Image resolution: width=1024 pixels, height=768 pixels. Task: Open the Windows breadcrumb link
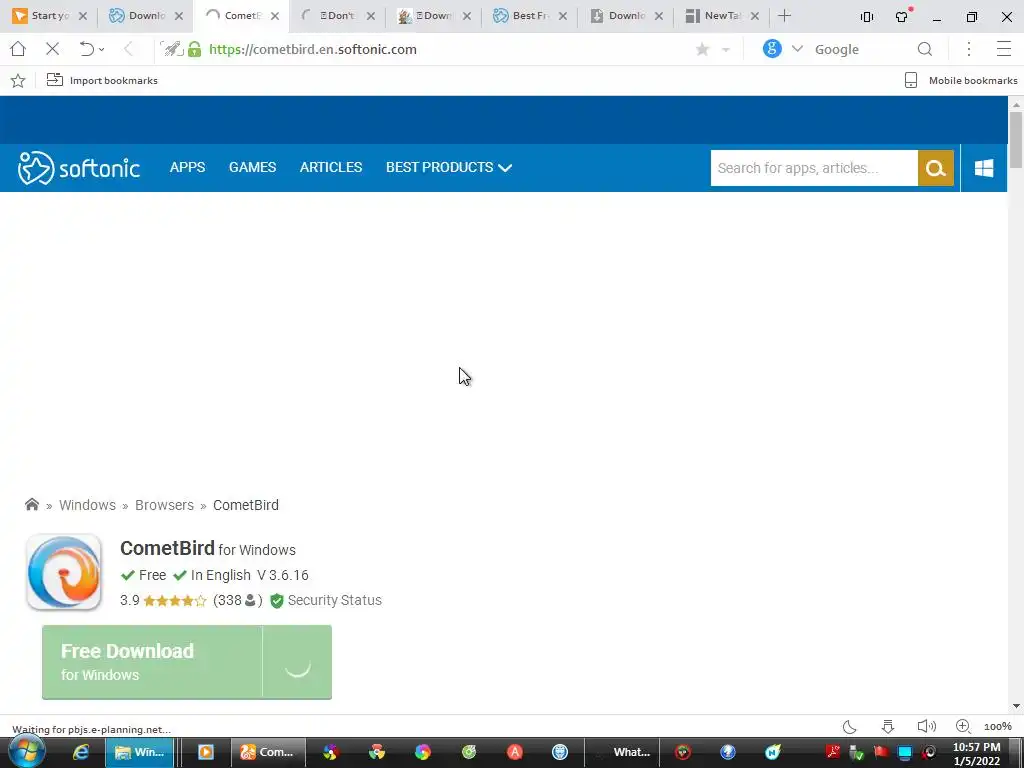(x=88, y=505)
